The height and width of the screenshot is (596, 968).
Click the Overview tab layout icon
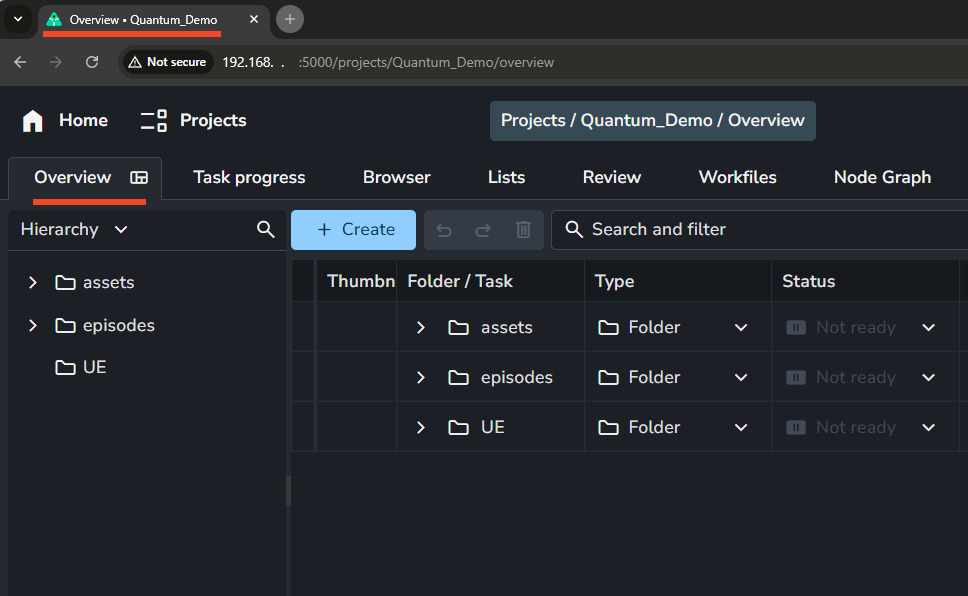pyautogui.click(x=139, y=178)
